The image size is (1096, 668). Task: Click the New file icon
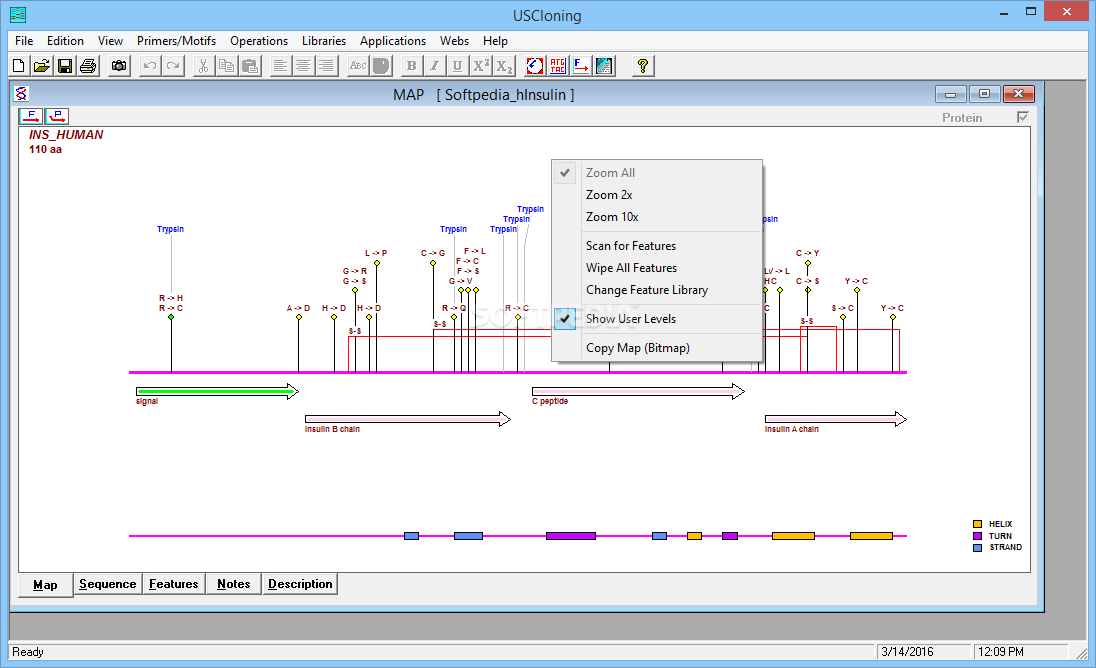click(19, 66)
